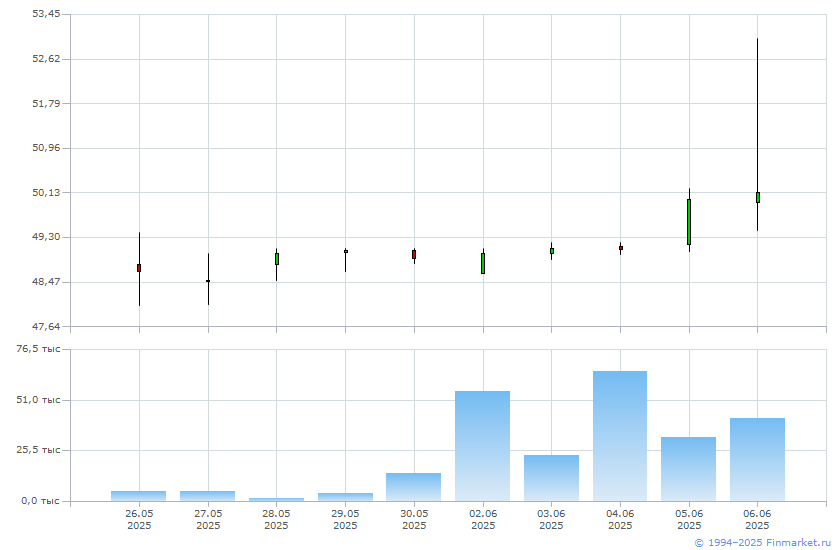This screenshot has height=550, width=840.
Task: Click the 27.05 2025 date label
Action: click(208, 519)
